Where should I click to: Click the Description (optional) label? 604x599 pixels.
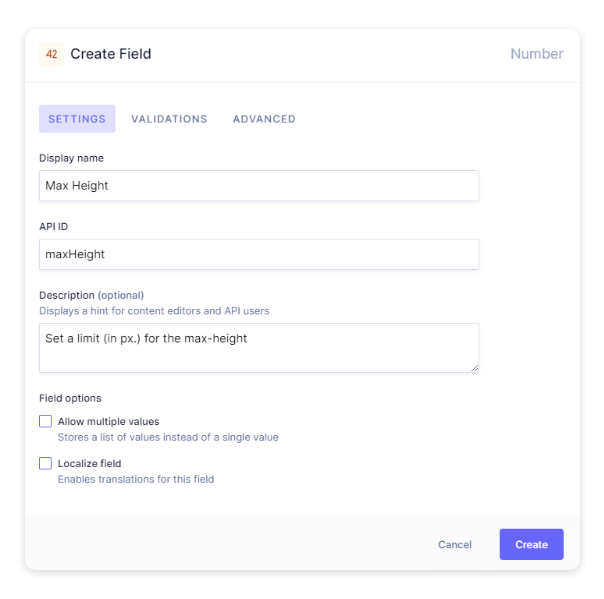(91, 295)
